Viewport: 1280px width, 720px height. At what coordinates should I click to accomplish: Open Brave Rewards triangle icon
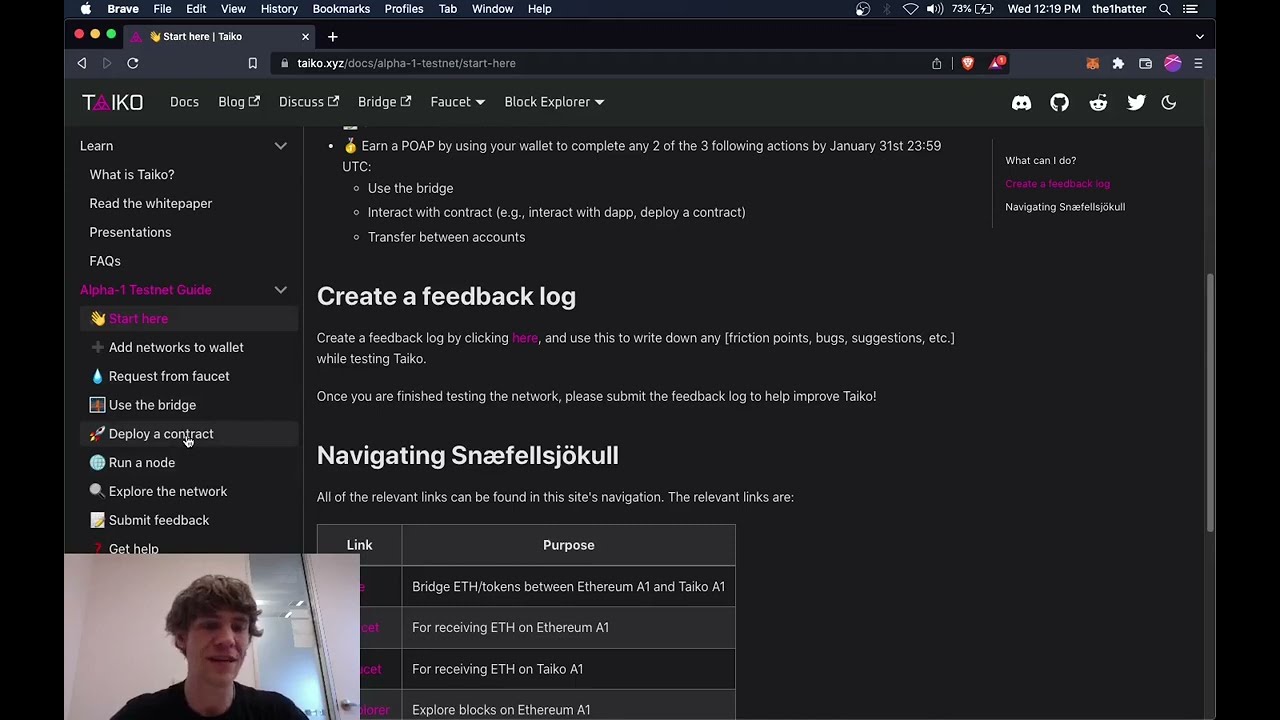coord(997,63)
